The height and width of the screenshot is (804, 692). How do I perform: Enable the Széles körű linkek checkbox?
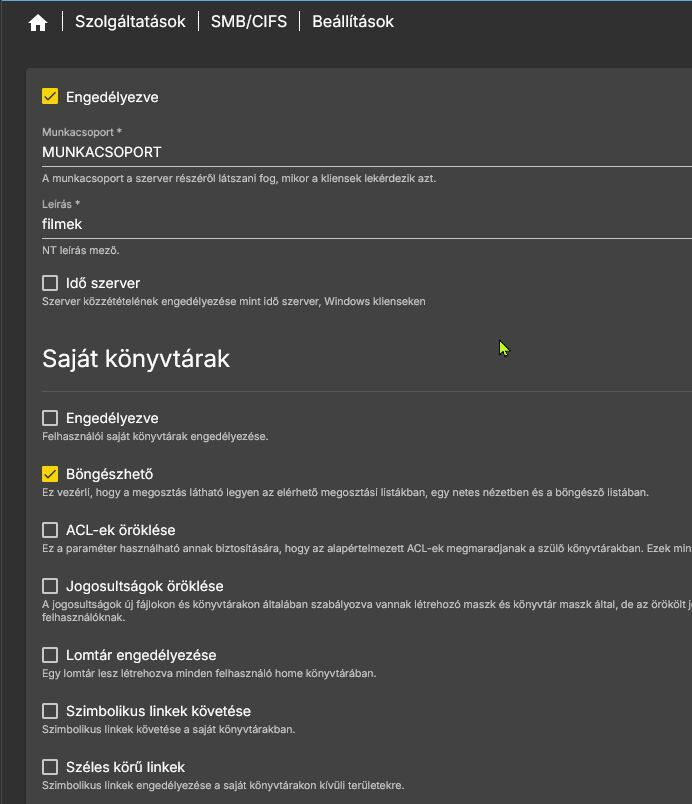click(x=50, y=767)
